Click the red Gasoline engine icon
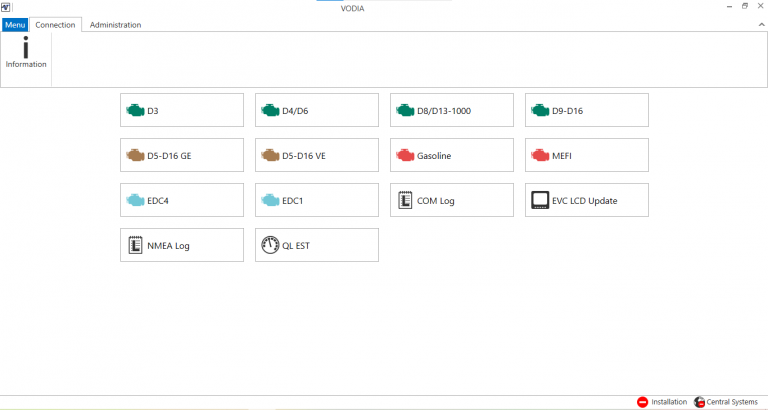This screenshot has width=768, height=410. coord(405,156)
